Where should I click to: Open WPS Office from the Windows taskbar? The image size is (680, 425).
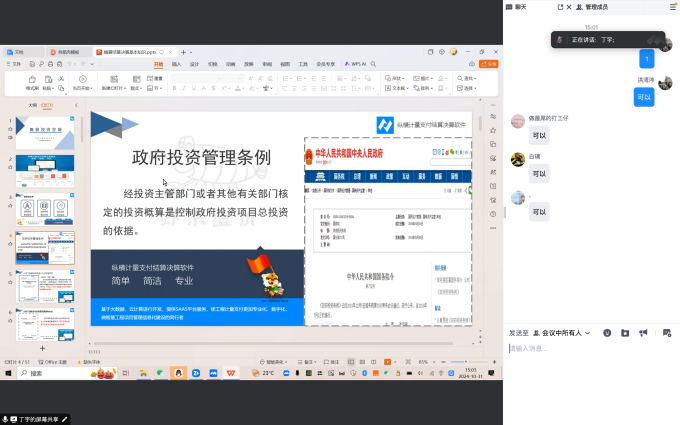coord(232,373)
